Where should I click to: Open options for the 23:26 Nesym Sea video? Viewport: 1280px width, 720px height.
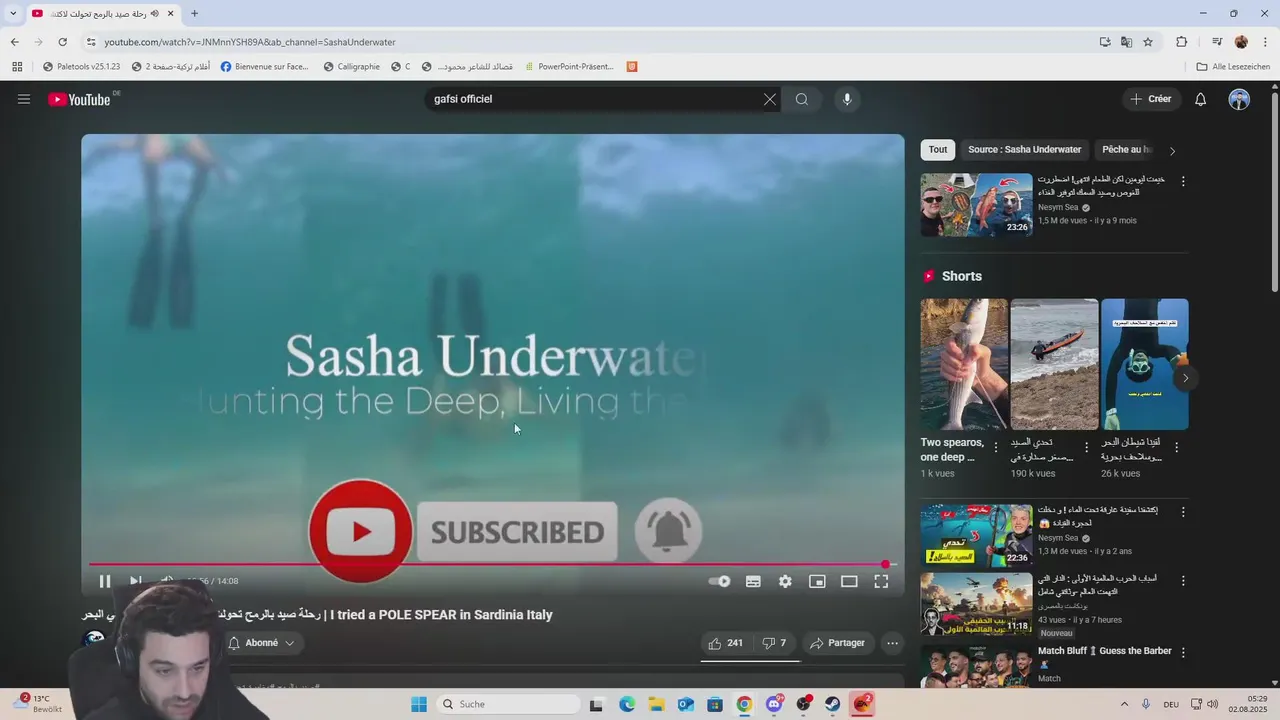tap(1183, 182)
